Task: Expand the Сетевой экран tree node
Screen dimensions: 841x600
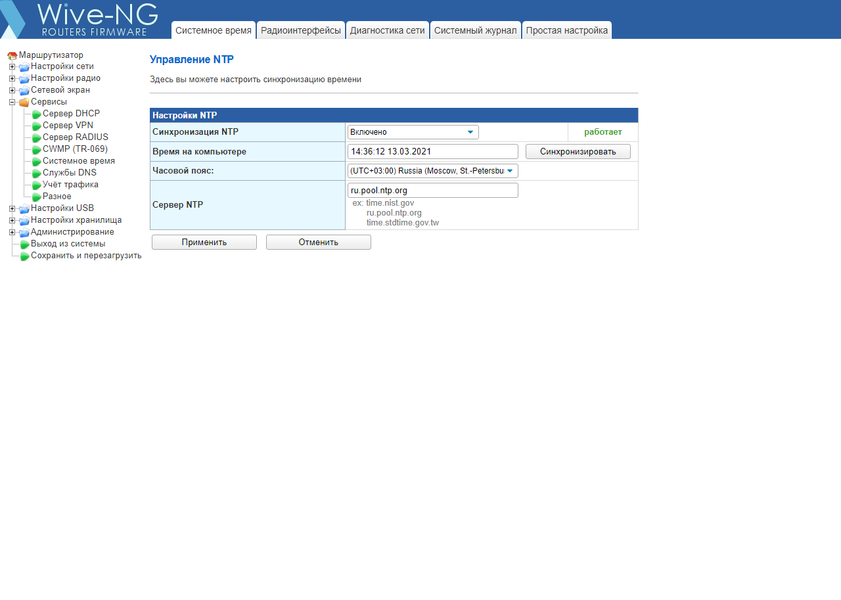Action: (x=12, y=91)
